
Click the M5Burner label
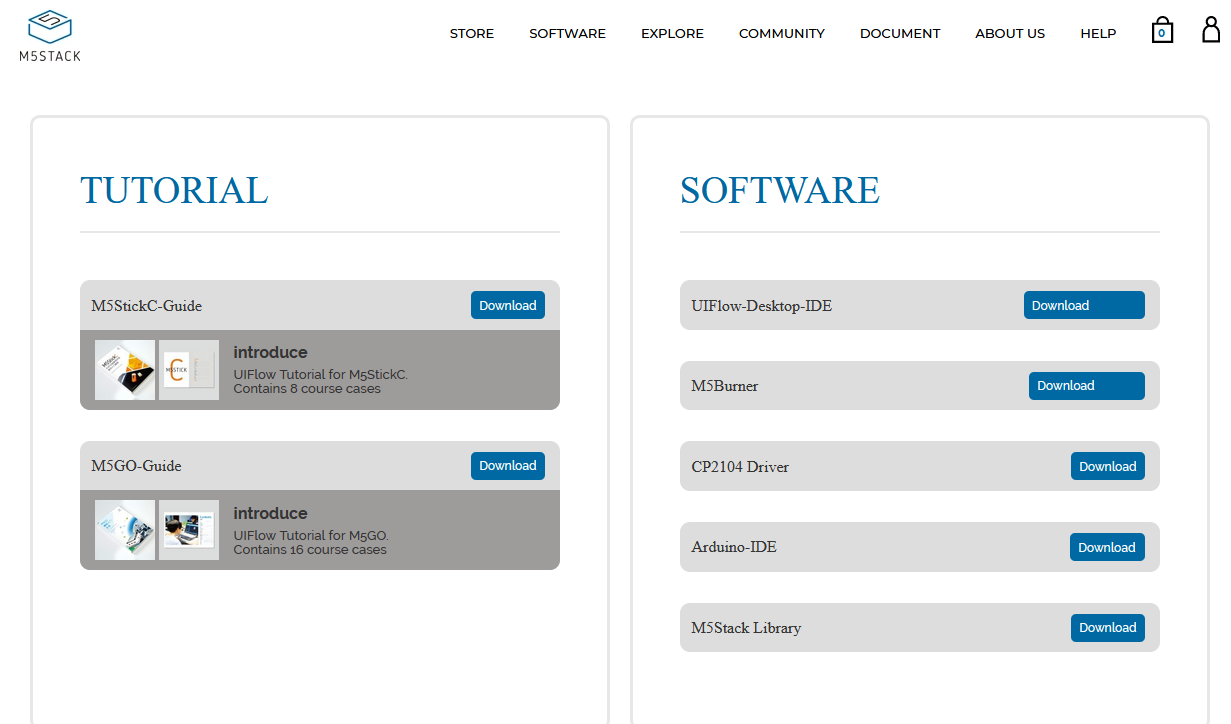coord(725,386)
